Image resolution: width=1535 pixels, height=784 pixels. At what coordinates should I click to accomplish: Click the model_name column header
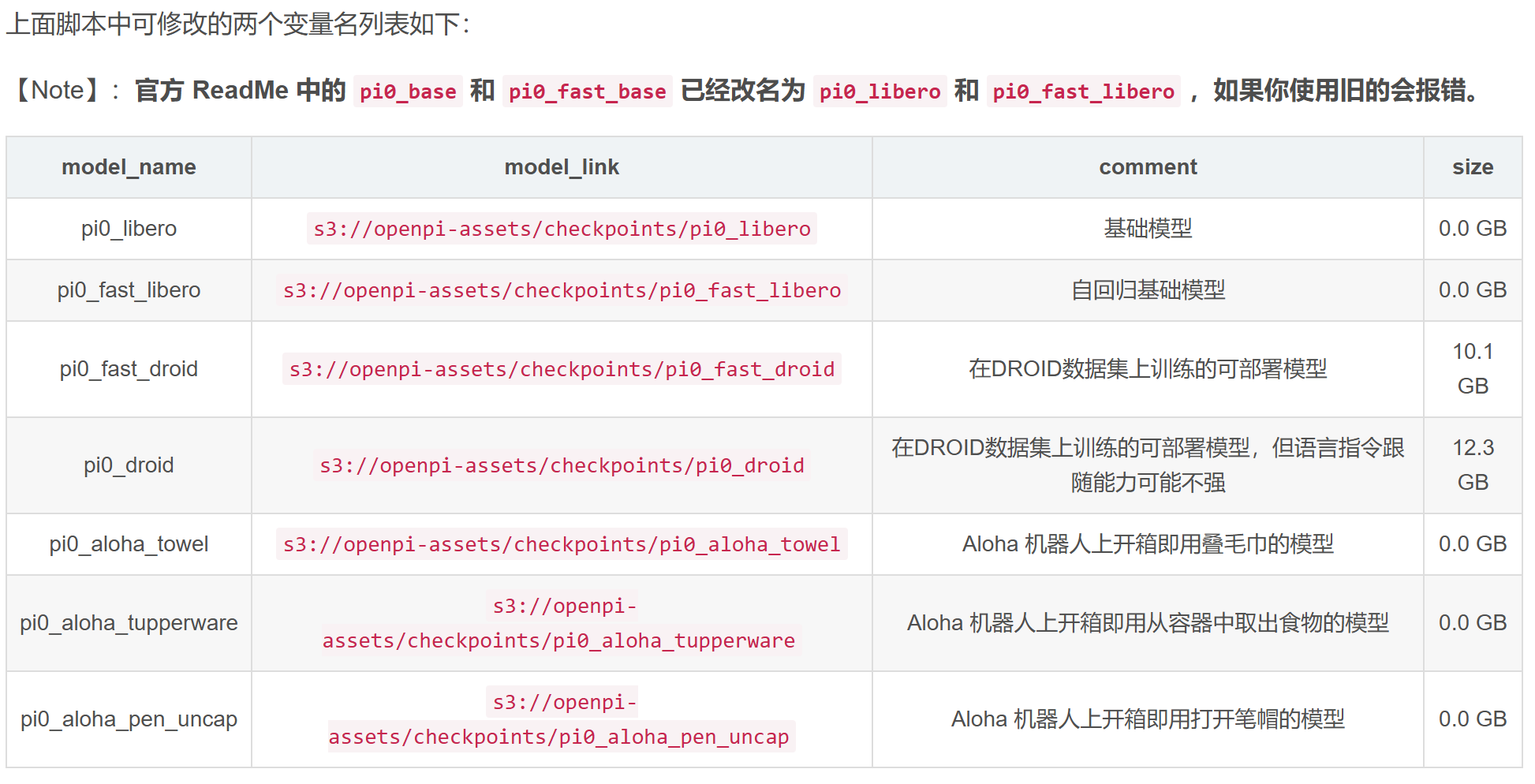click(129, 167)
